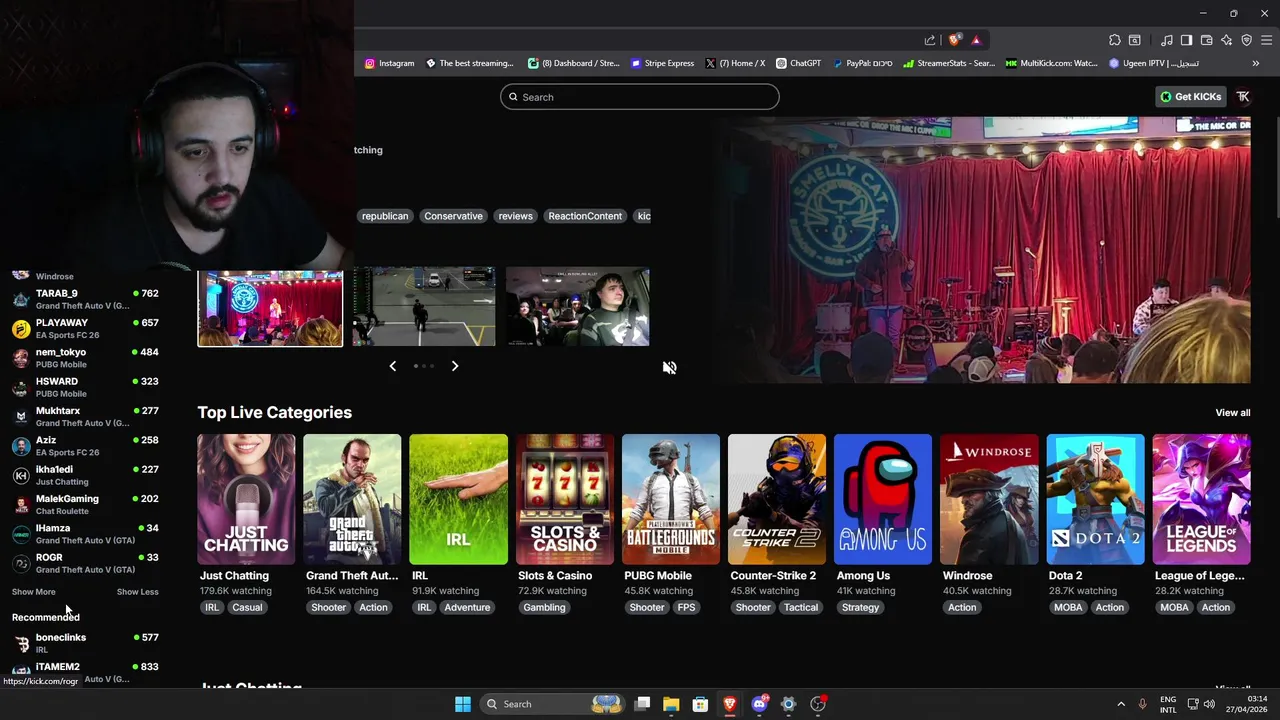Open Discord from the taskbar

[759, 704]
